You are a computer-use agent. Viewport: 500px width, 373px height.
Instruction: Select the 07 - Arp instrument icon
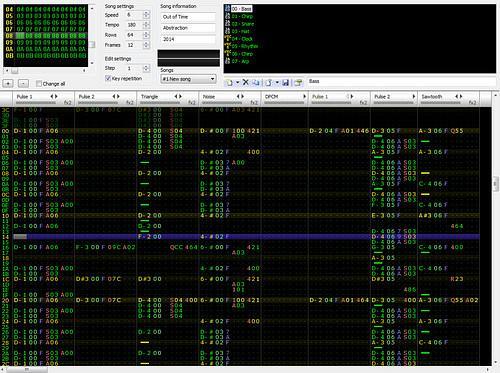tap(227, 61)
